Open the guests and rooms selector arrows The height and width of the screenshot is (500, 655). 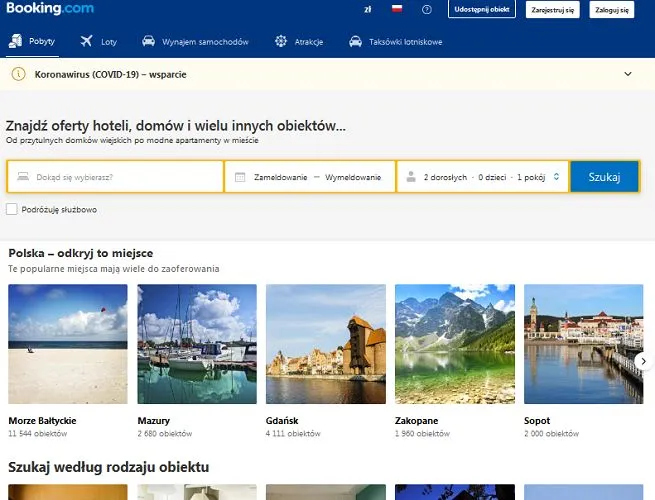click(x=556, y=177)
